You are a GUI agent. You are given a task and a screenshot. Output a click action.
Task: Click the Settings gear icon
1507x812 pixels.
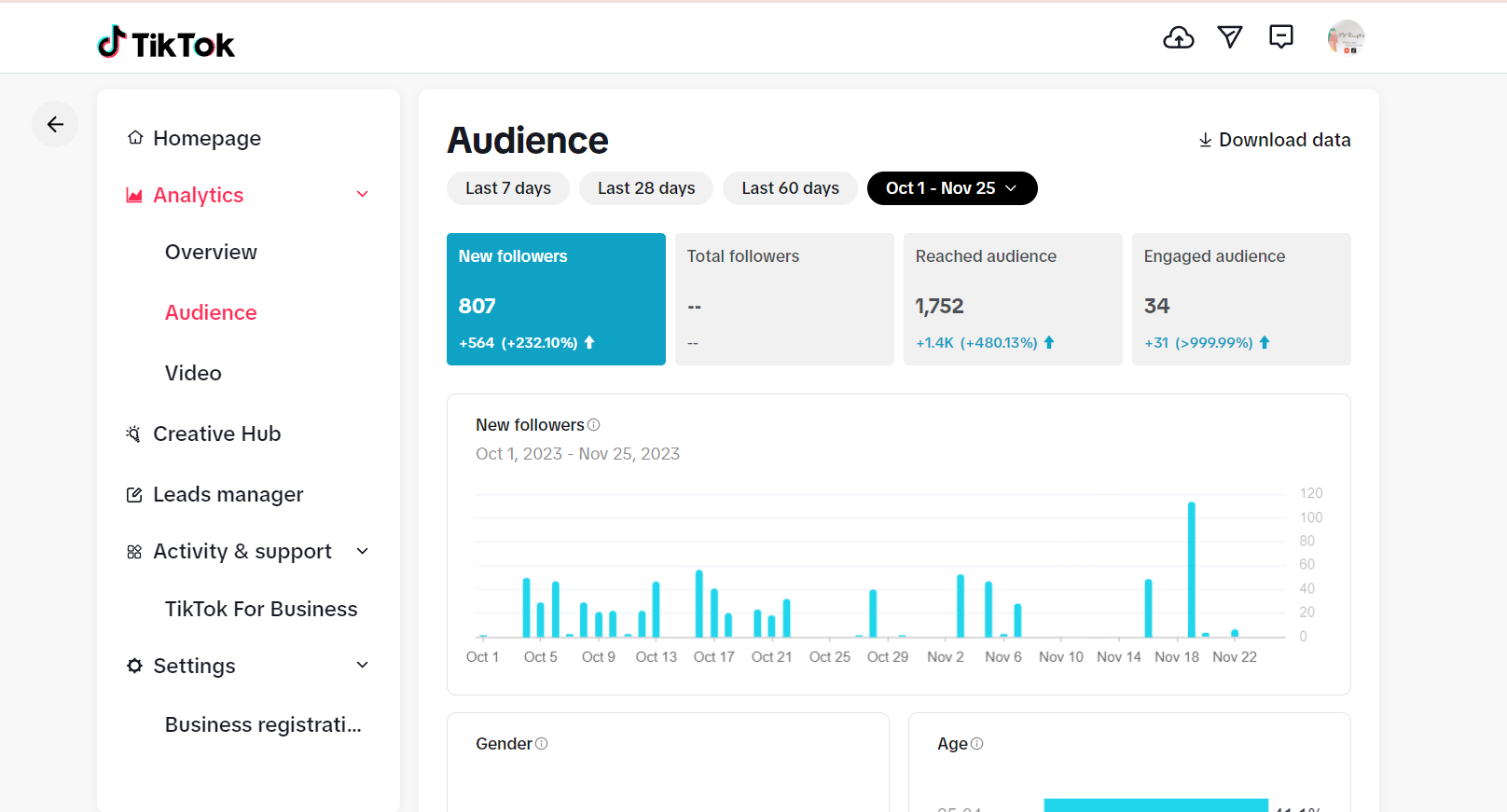[134, 666]
